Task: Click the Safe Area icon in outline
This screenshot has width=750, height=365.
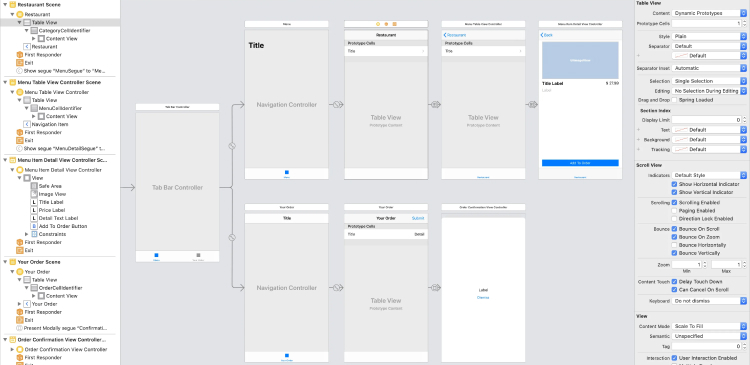Action: (34, 186)
